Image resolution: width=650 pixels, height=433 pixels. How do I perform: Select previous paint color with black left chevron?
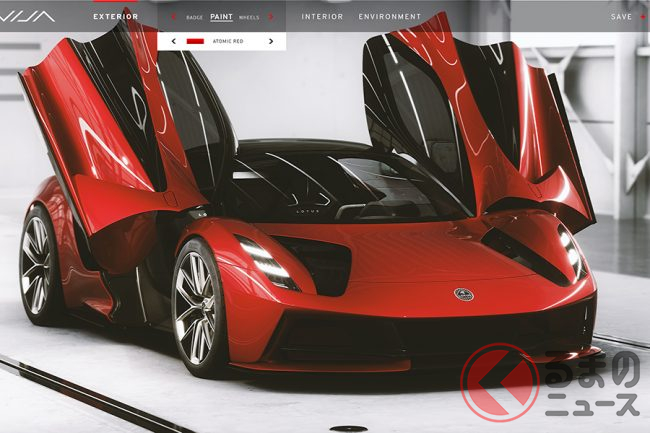click(173, 42)
